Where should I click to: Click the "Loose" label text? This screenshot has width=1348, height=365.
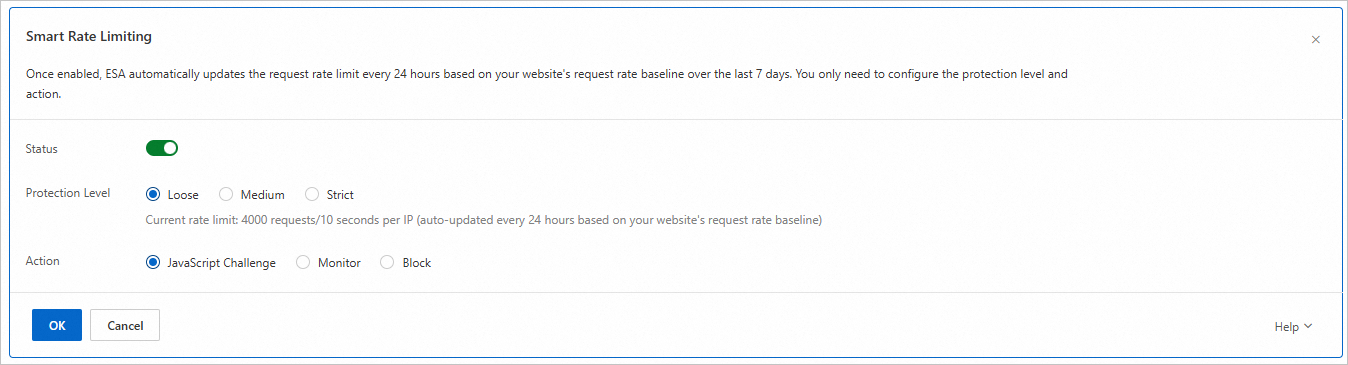pos(183,195)
